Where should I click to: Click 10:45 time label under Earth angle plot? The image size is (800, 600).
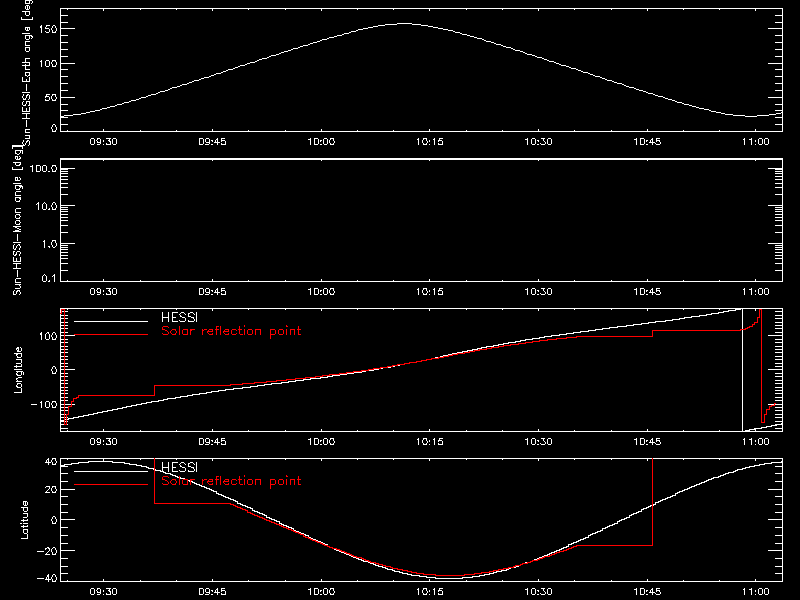647,141
